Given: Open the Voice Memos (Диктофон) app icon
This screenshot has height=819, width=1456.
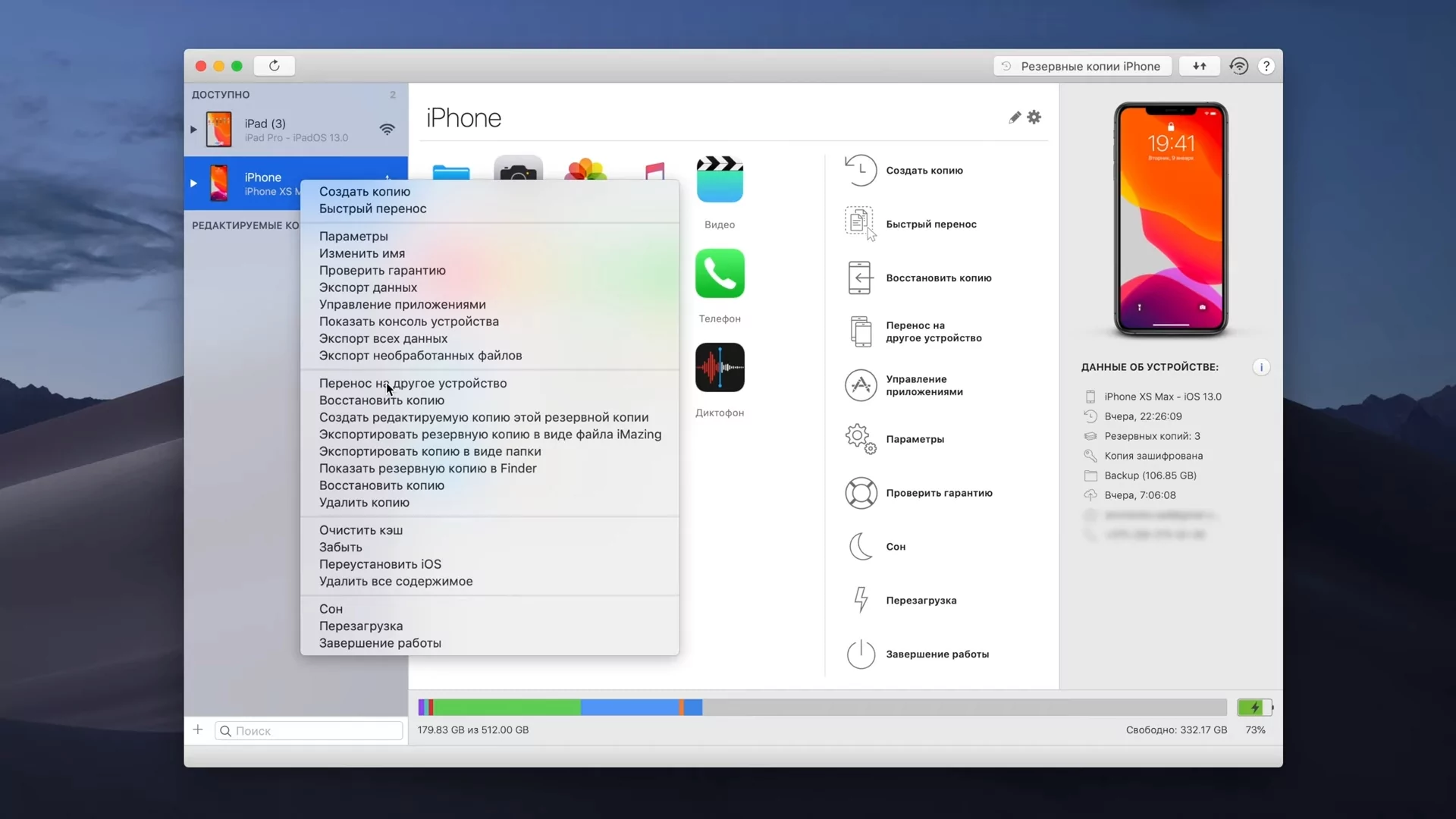Looking at the screenshot, I should [x=720, y=368].
